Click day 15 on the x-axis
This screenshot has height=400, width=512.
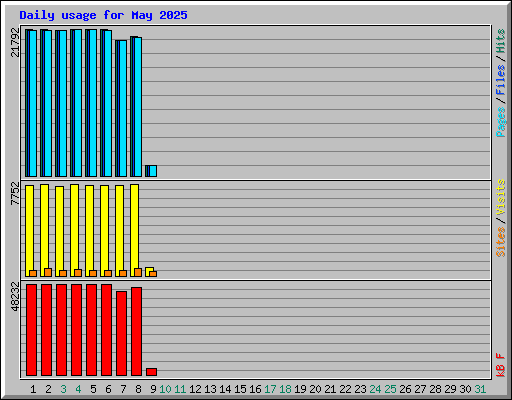pos(240,389)
